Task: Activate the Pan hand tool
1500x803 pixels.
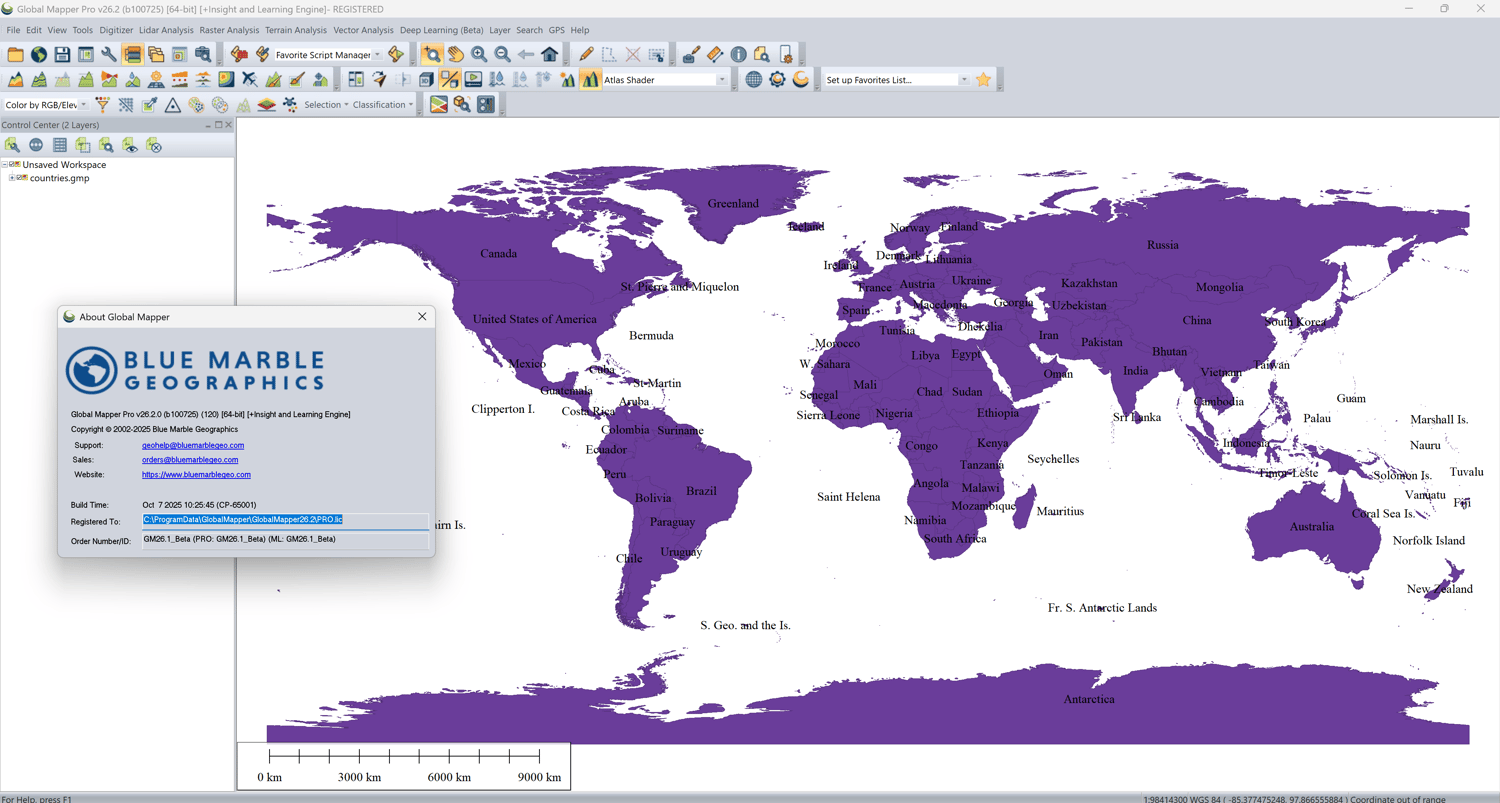Action: 456,55
